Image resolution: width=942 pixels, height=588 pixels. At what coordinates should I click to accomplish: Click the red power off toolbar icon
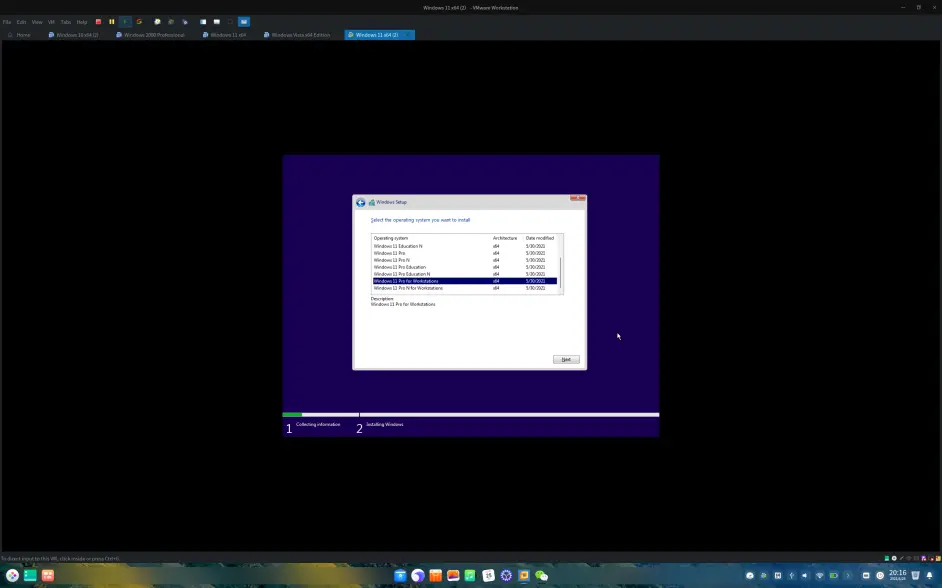[98, 22]
